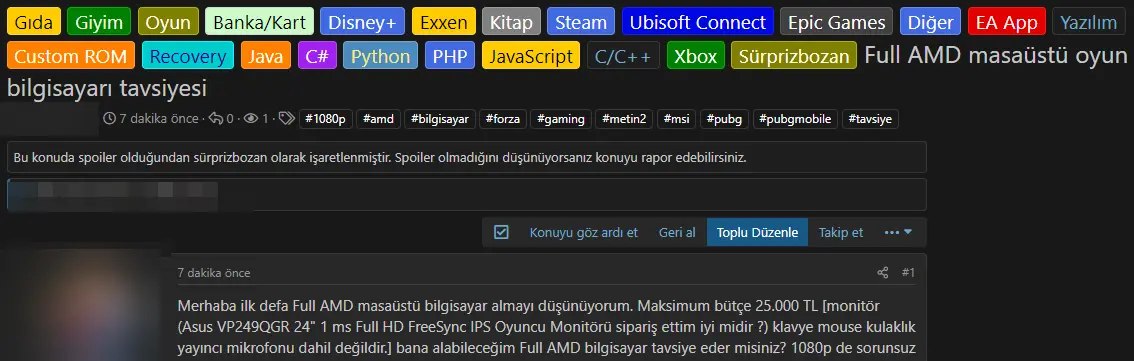This screenshot has height=361, width=1134.
Task: Choose the #pubgmobile tag
Action: coord(796,119)
